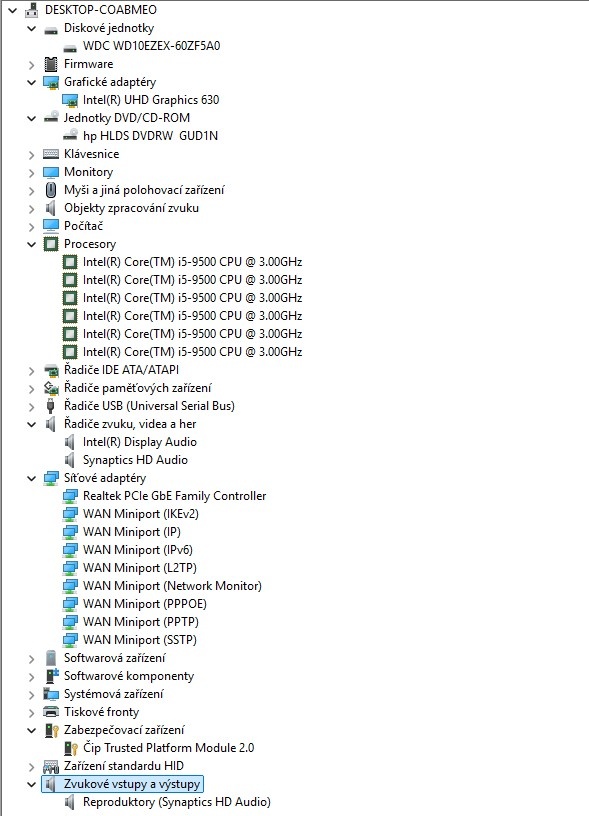Select the Objekty zpracování zvuku label

coord(131,208)
